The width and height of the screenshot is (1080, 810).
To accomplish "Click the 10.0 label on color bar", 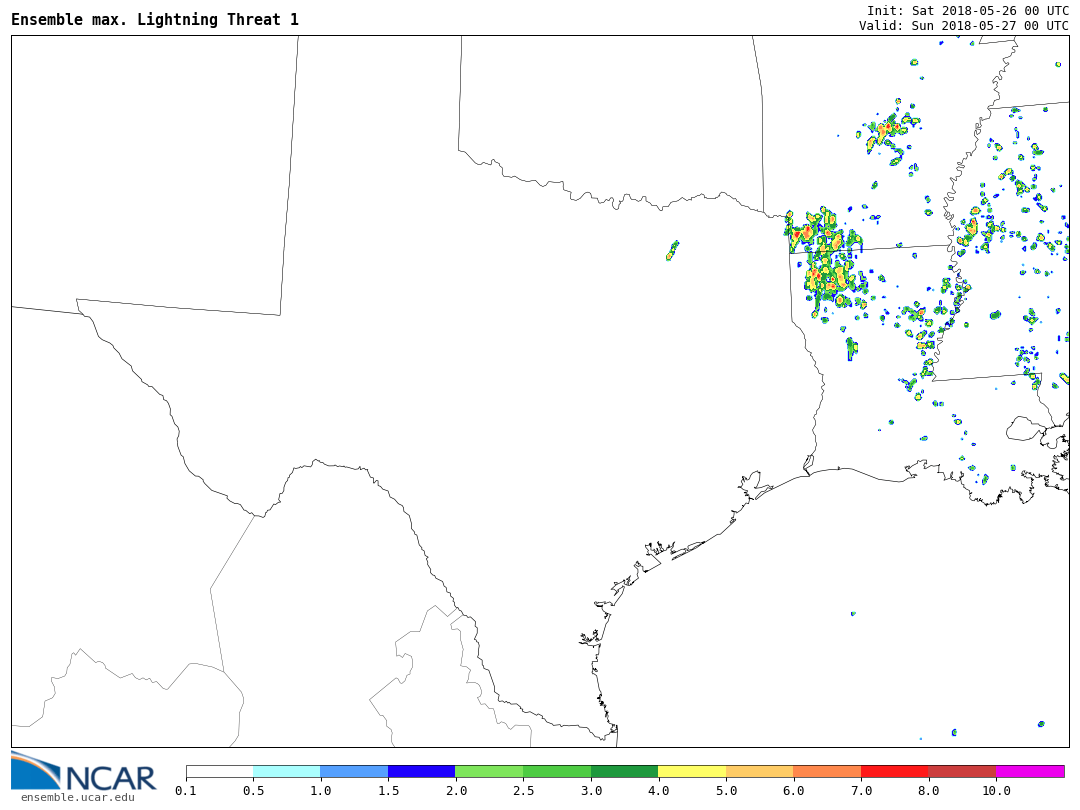I will pos(996,791).
